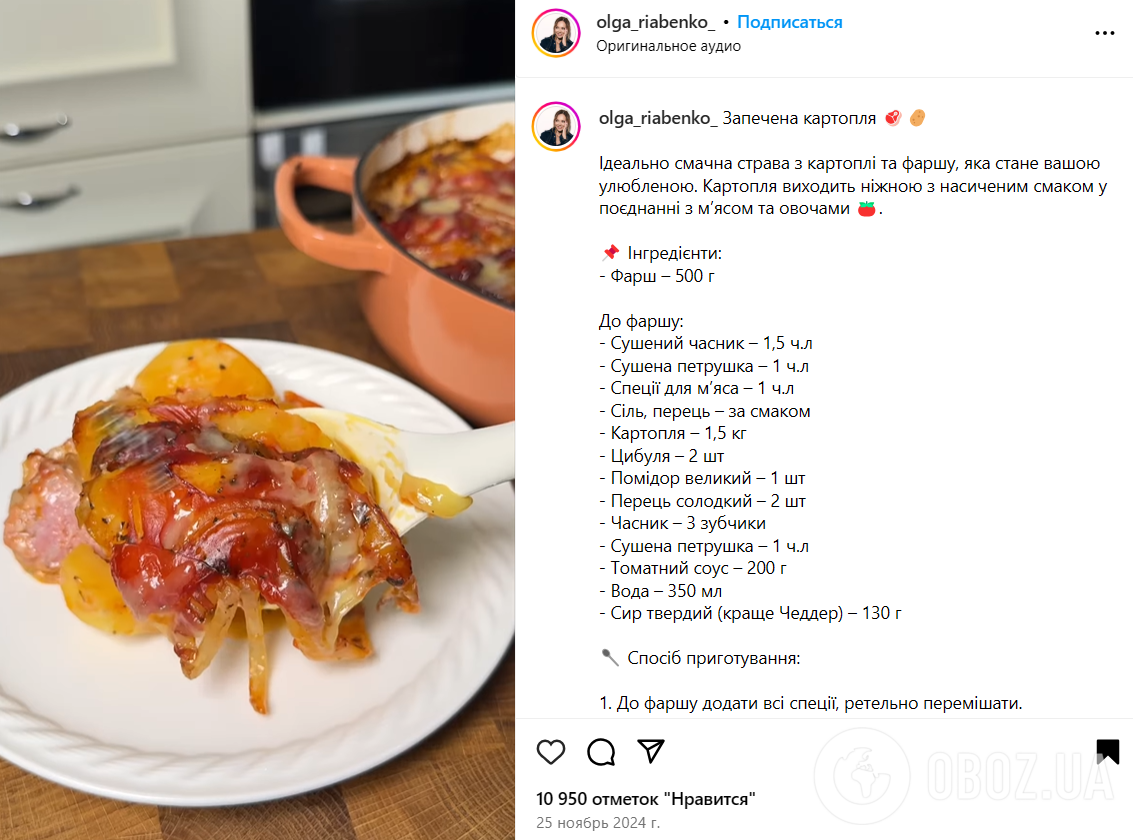
Task: View the 10 950 likes list
Action: pos(645,799)
